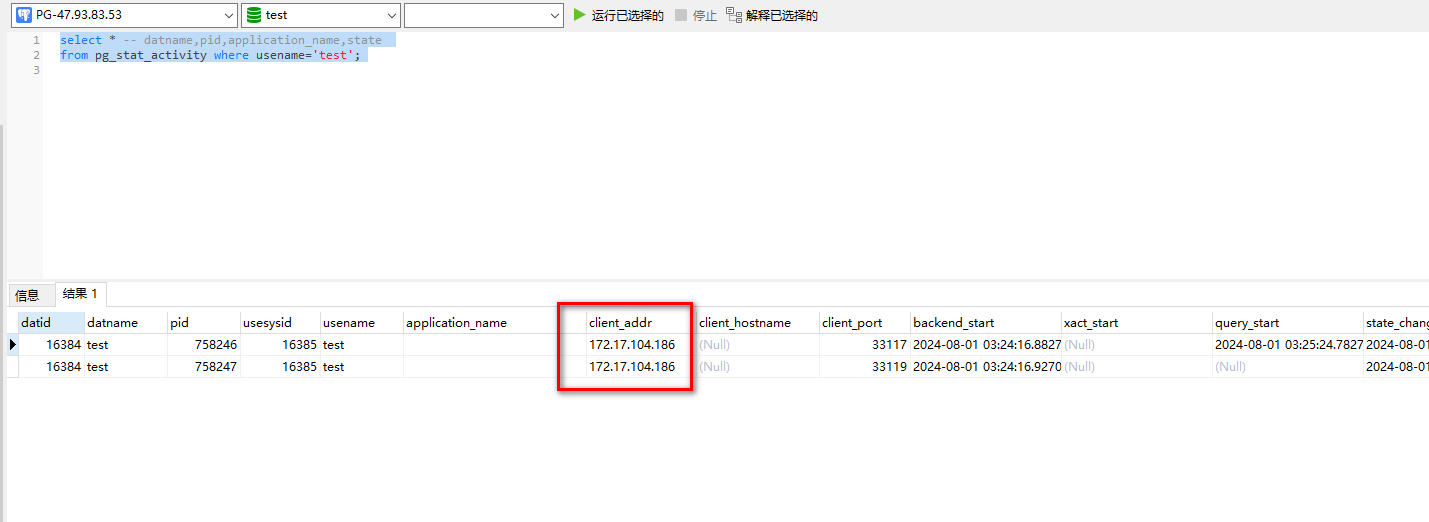Select the datname column header
This screenshot has height=522, width=1429.
tap(112, 323)
